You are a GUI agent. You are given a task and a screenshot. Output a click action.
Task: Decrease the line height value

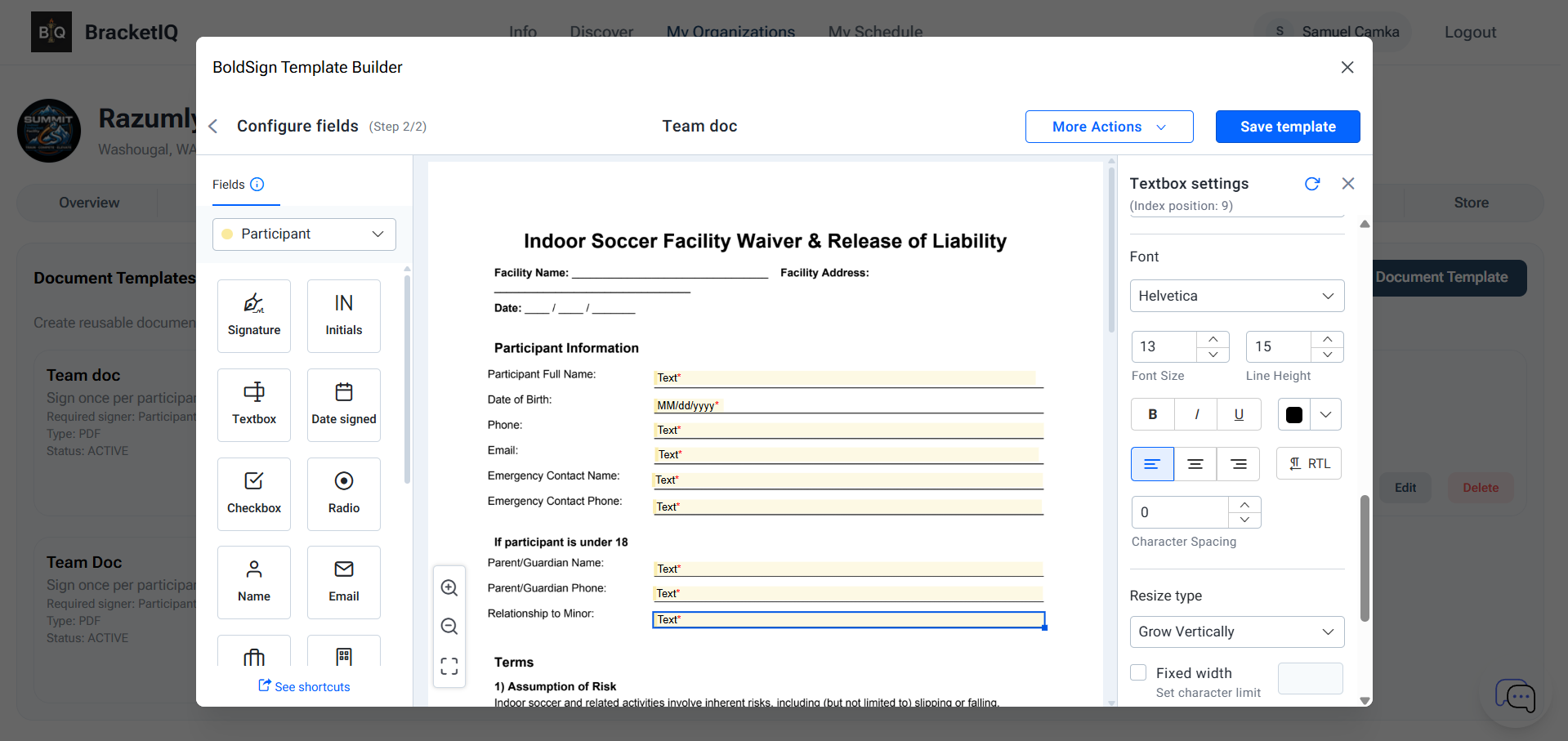(1328, 355)
